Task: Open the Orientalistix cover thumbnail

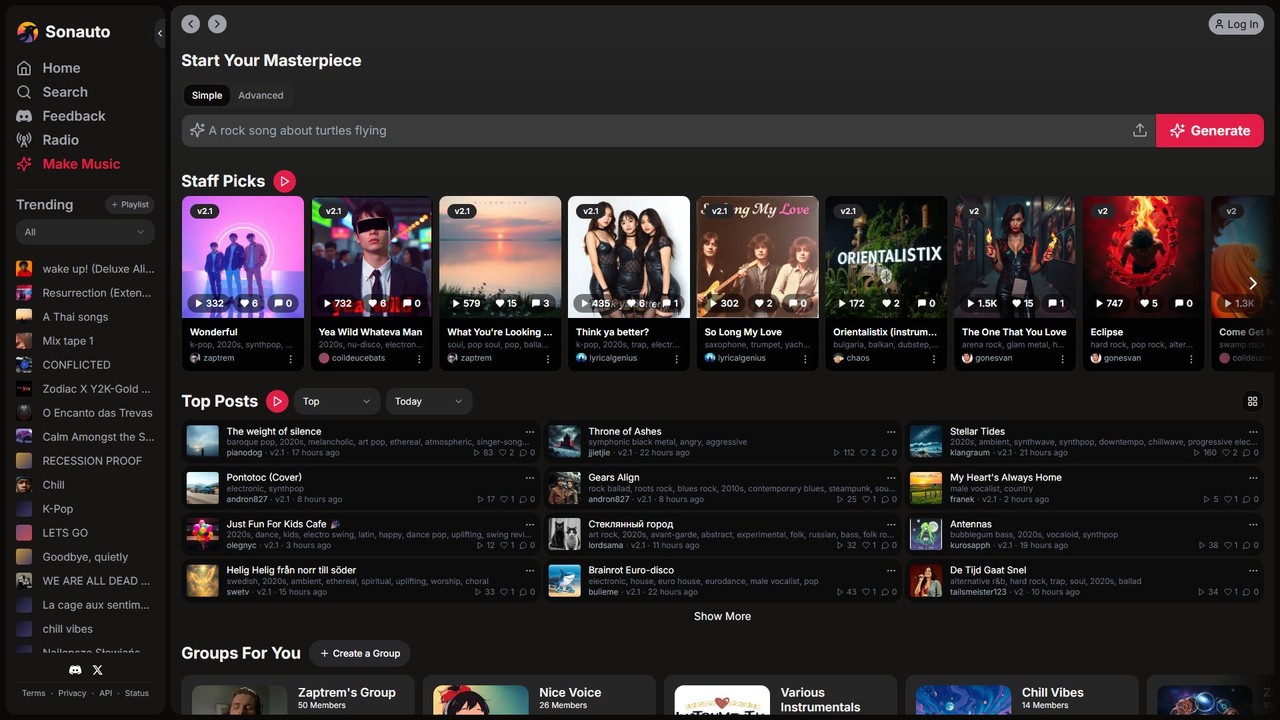Action: pyautogui.click(x=886, y=257)
